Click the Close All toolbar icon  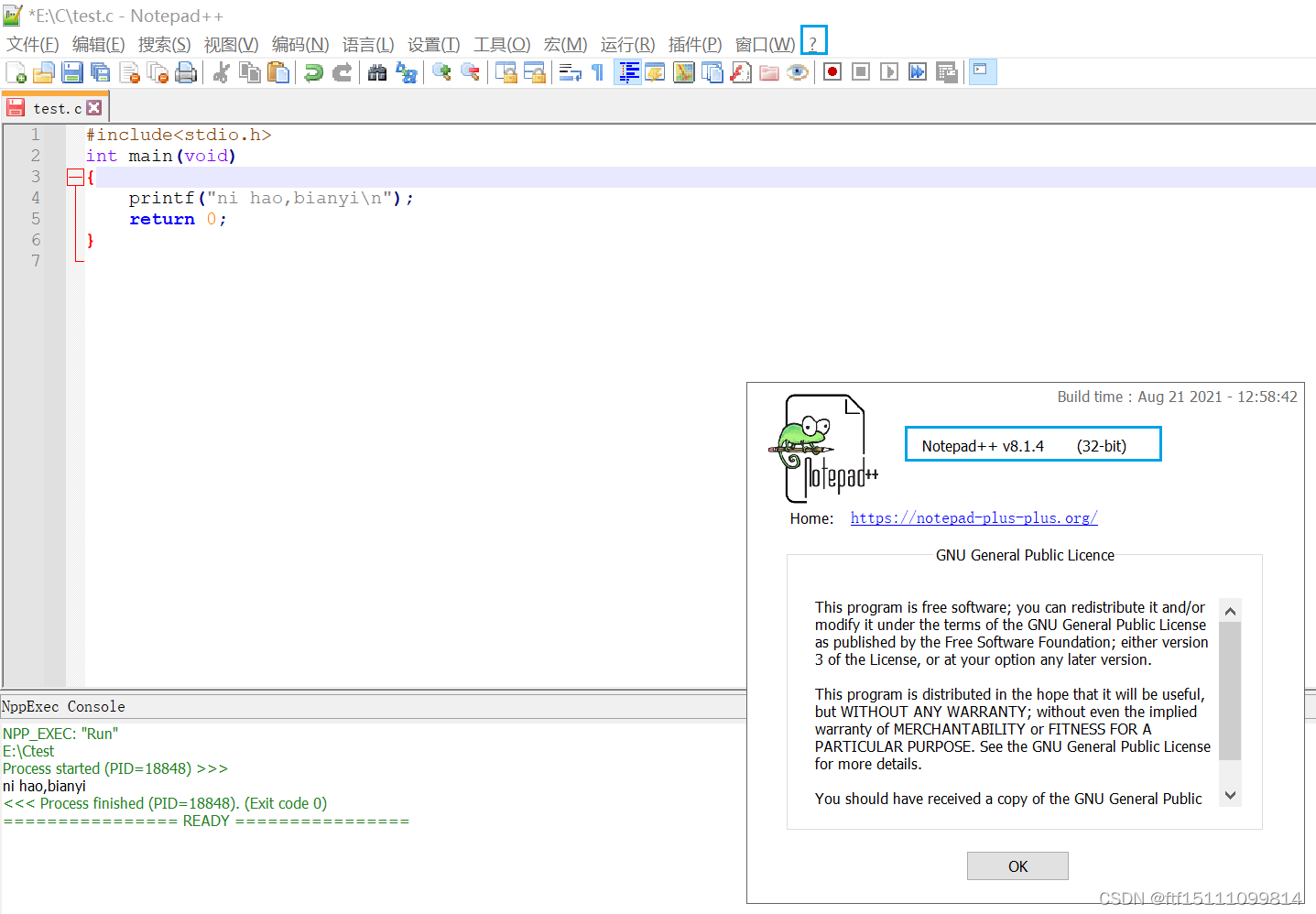click(x=158, y=72)
